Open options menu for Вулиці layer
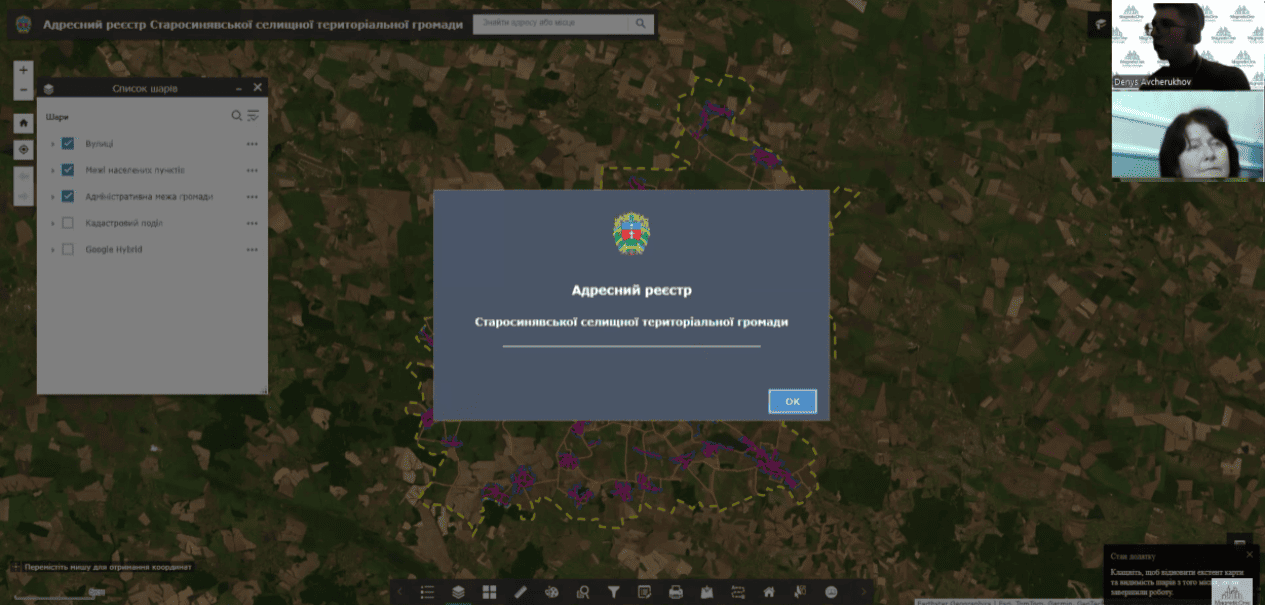 (x=252, y=144)
